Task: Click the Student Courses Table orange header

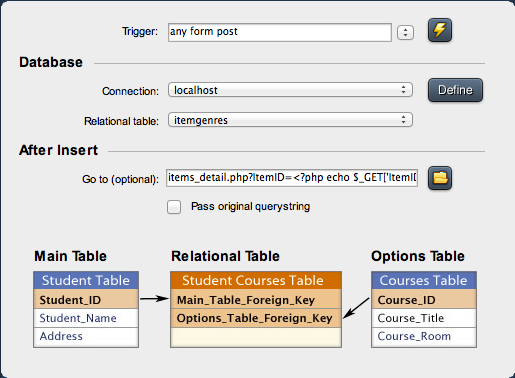Action: click(x=256, y=280)
